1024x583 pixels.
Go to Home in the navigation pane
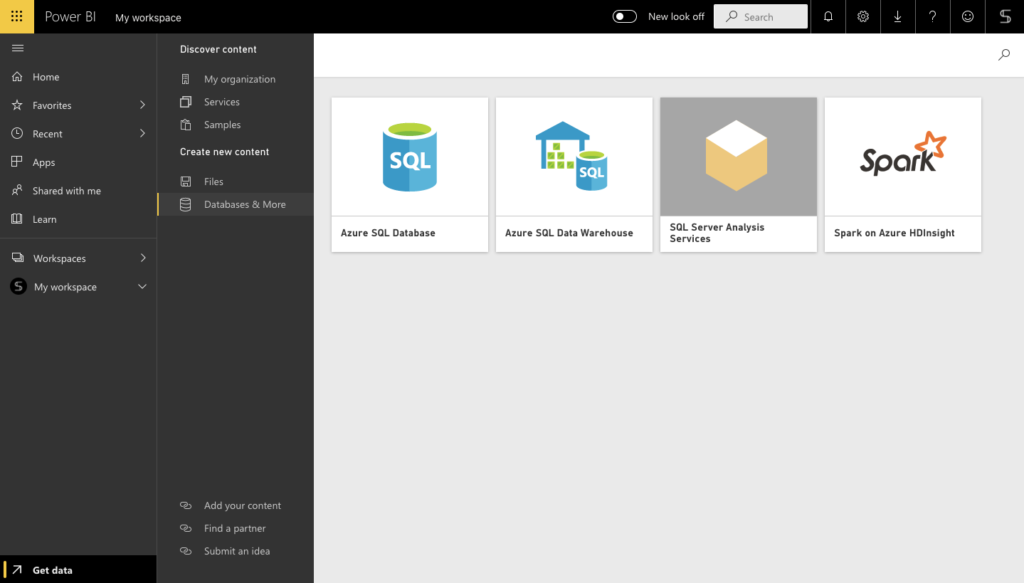(78, 77)
